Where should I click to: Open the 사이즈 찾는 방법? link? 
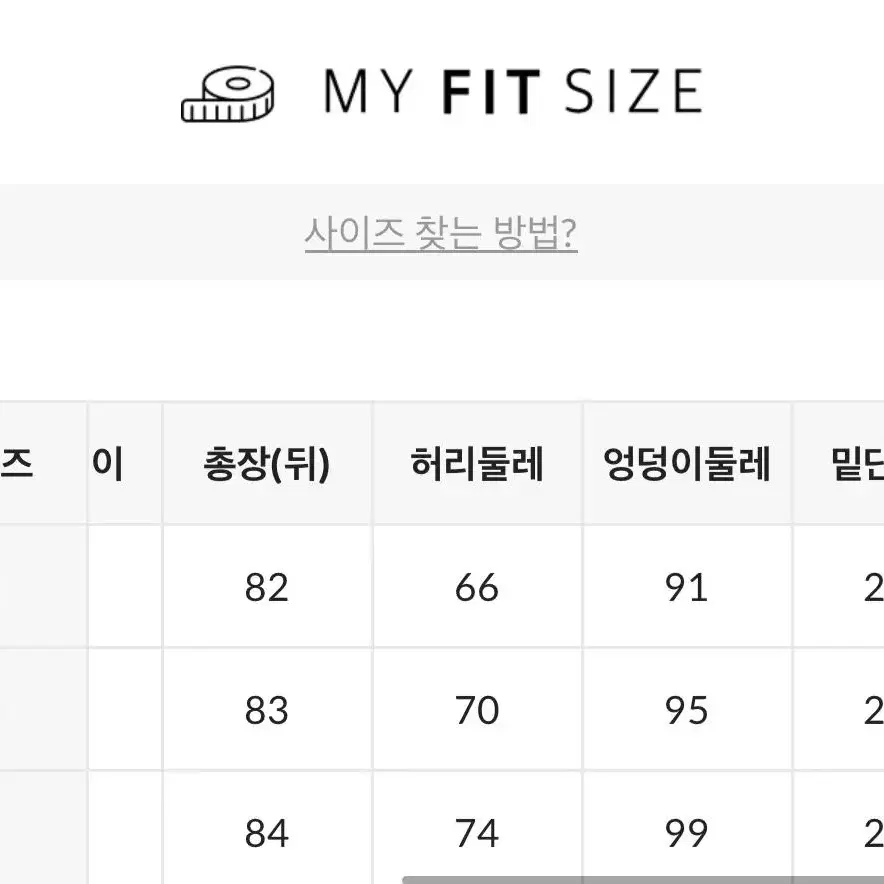[x=441, y=232]
